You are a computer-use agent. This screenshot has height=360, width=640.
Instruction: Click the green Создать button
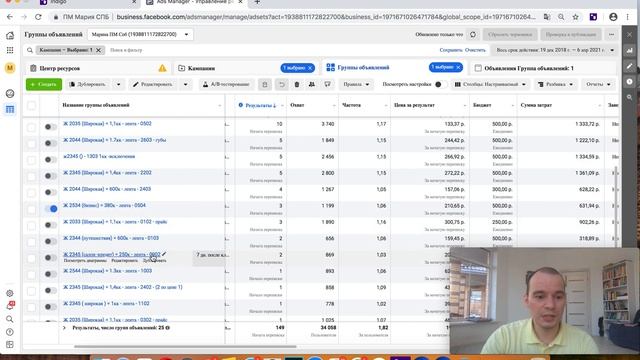[44, 84]
